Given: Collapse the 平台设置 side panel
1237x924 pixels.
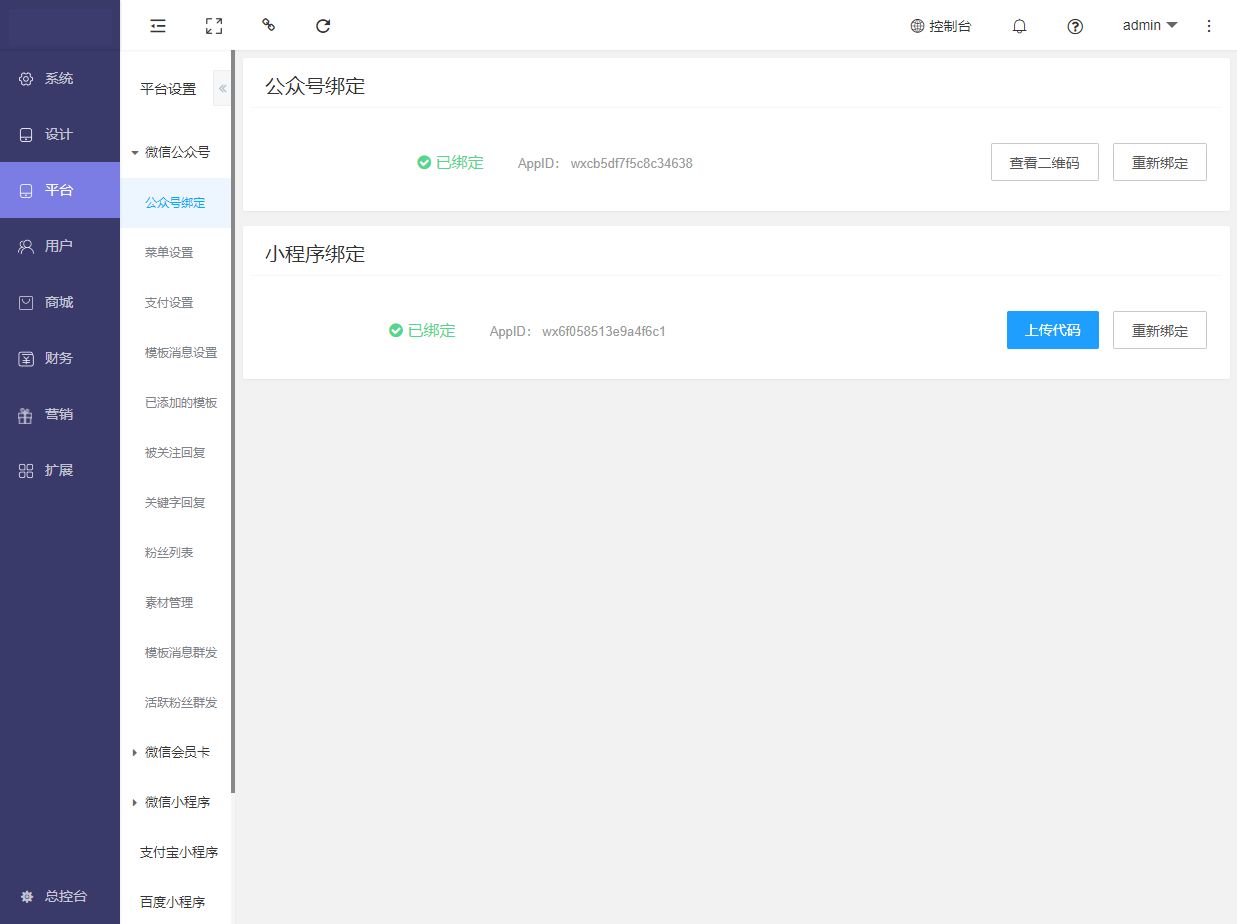Looking at the screenshot, I should (222, 89).
